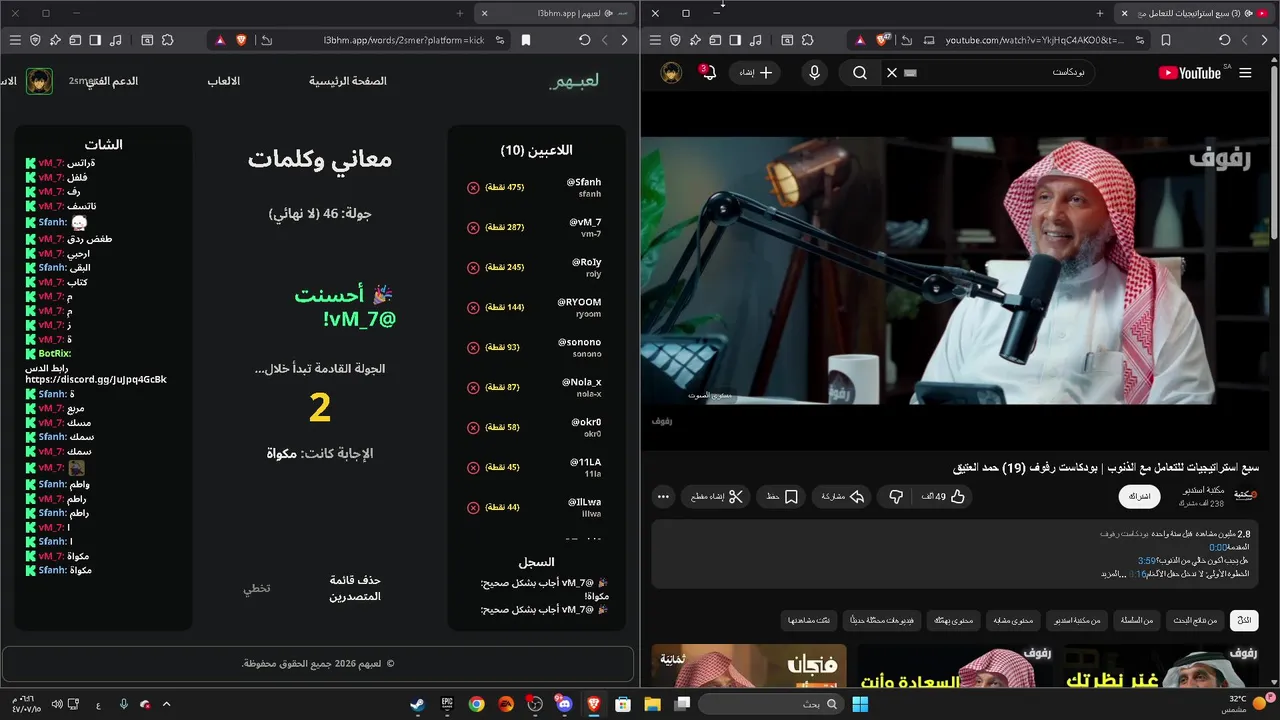Remove player @vM_7 from the list
Screen dimensions: 1280x720
(x=473, y=228)
